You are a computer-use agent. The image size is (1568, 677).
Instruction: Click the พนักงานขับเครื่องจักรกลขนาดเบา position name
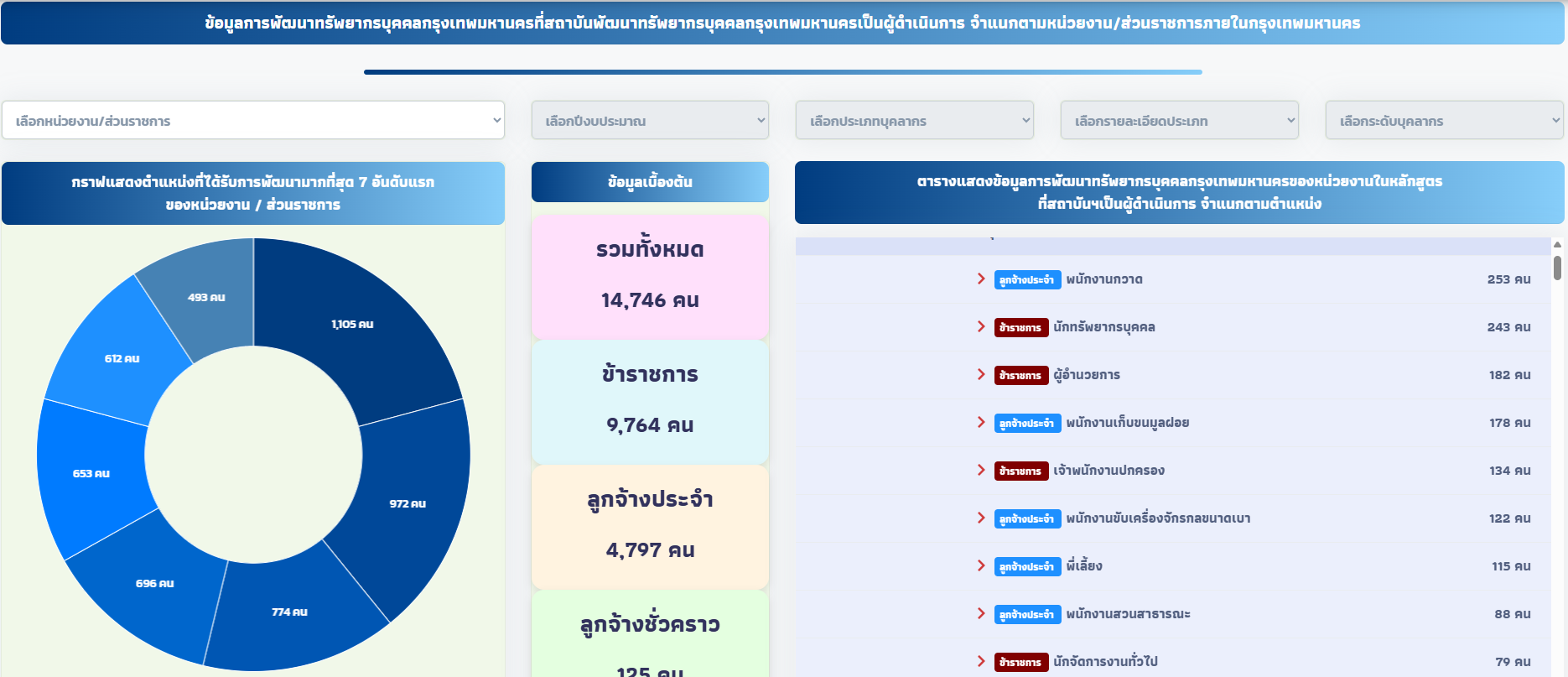(x=1158, y=518)
